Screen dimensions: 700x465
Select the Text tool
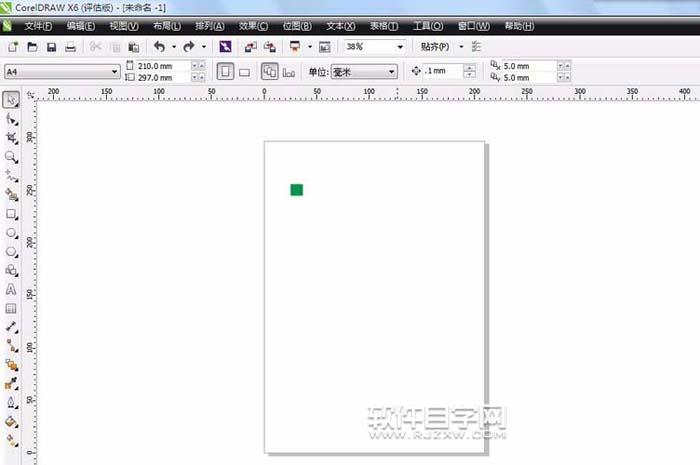pos(11,289)
